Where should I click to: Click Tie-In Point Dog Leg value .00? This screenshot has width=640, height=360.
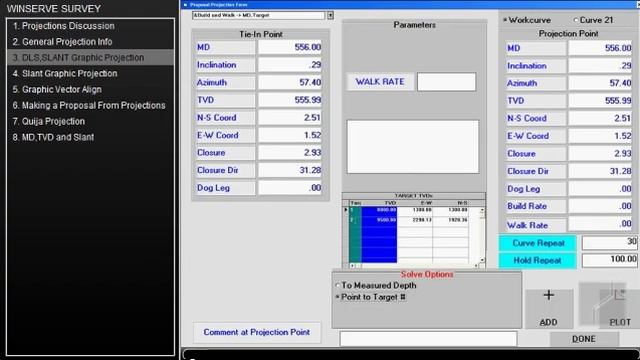290,188
